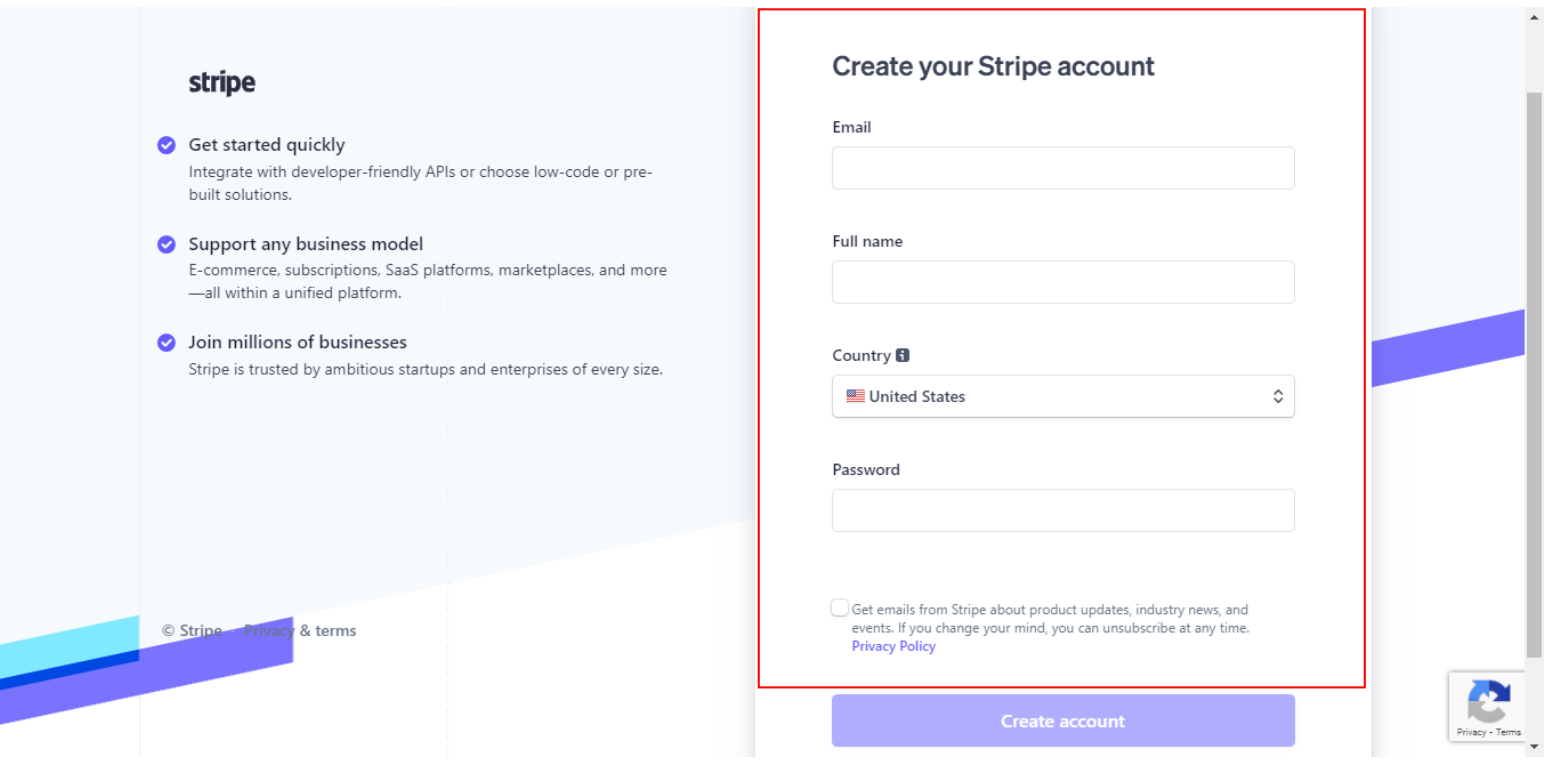1544x776 pixels.
Task: Open the Privacy Policy link
Action: [x=892, y=646]
